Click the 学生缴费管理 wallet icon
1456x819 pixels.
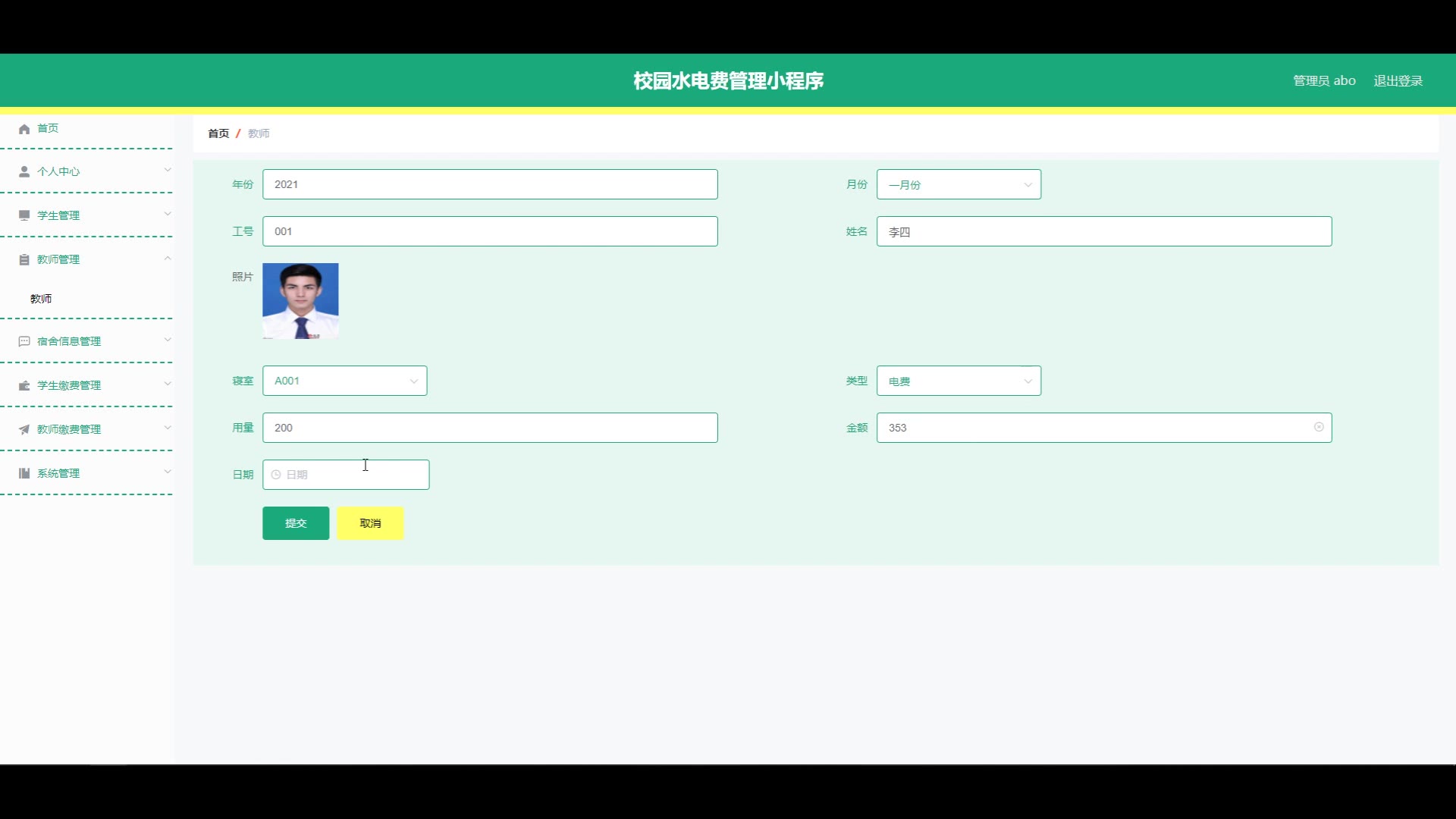24,385
